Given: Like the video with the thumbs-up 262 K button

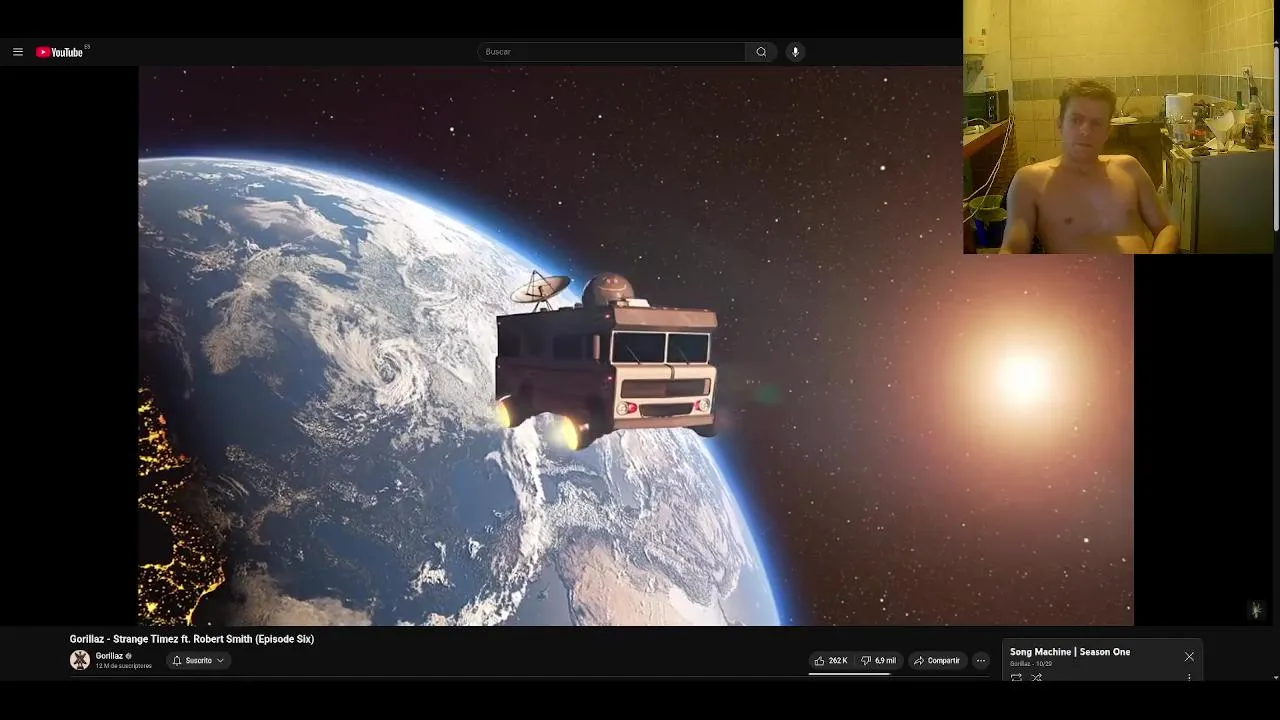Looking at the screenshot, I should pos(831,661).
